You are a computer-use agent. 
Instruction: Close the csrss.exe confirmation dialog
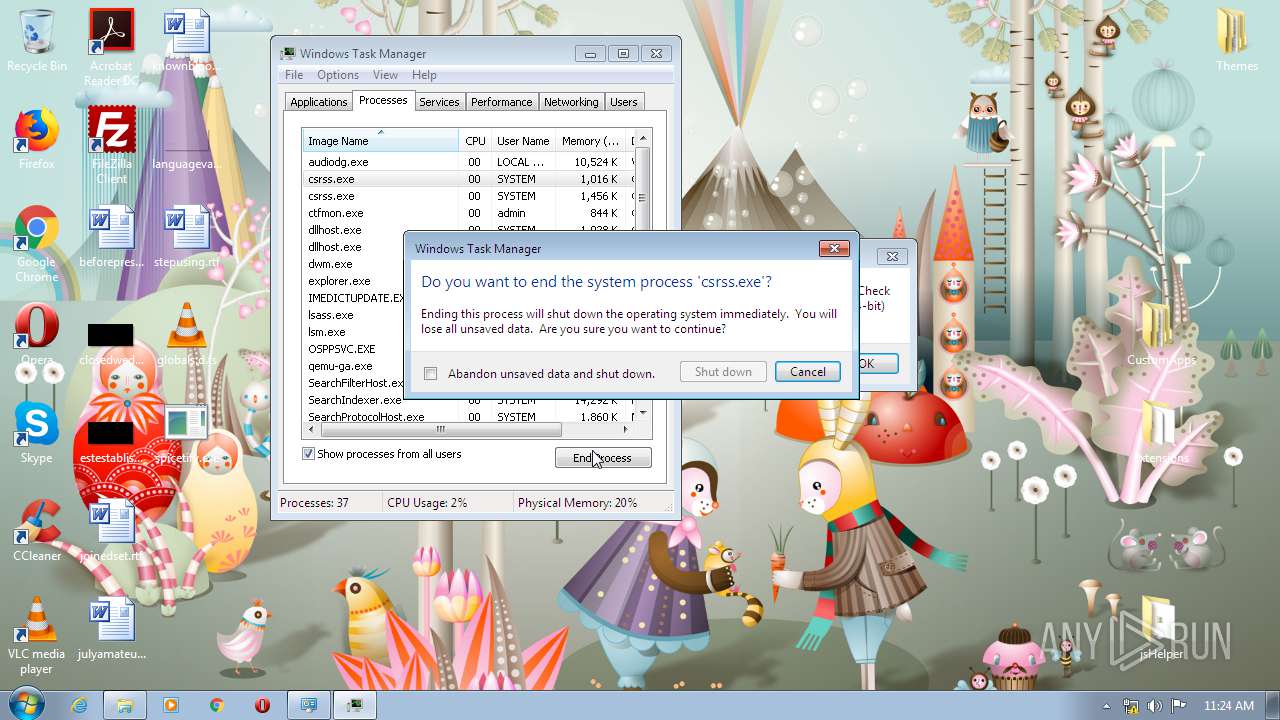[834, 248]
